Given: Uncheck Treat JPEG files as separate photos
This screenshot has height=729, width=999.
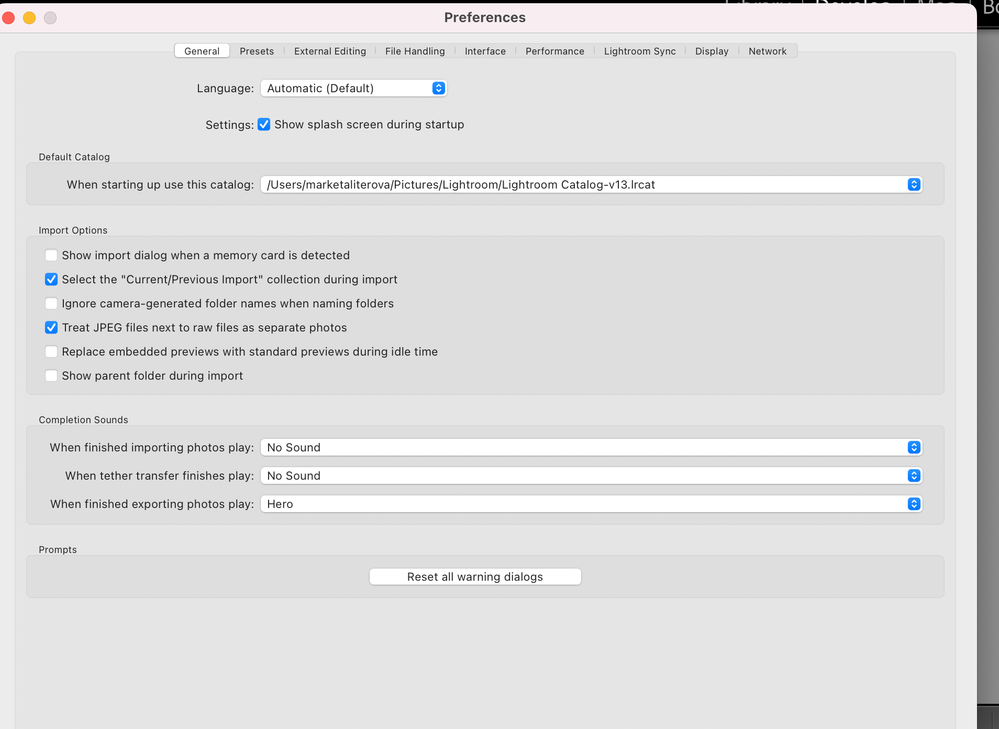Looking at the screenshot, I should click(52, 328).
